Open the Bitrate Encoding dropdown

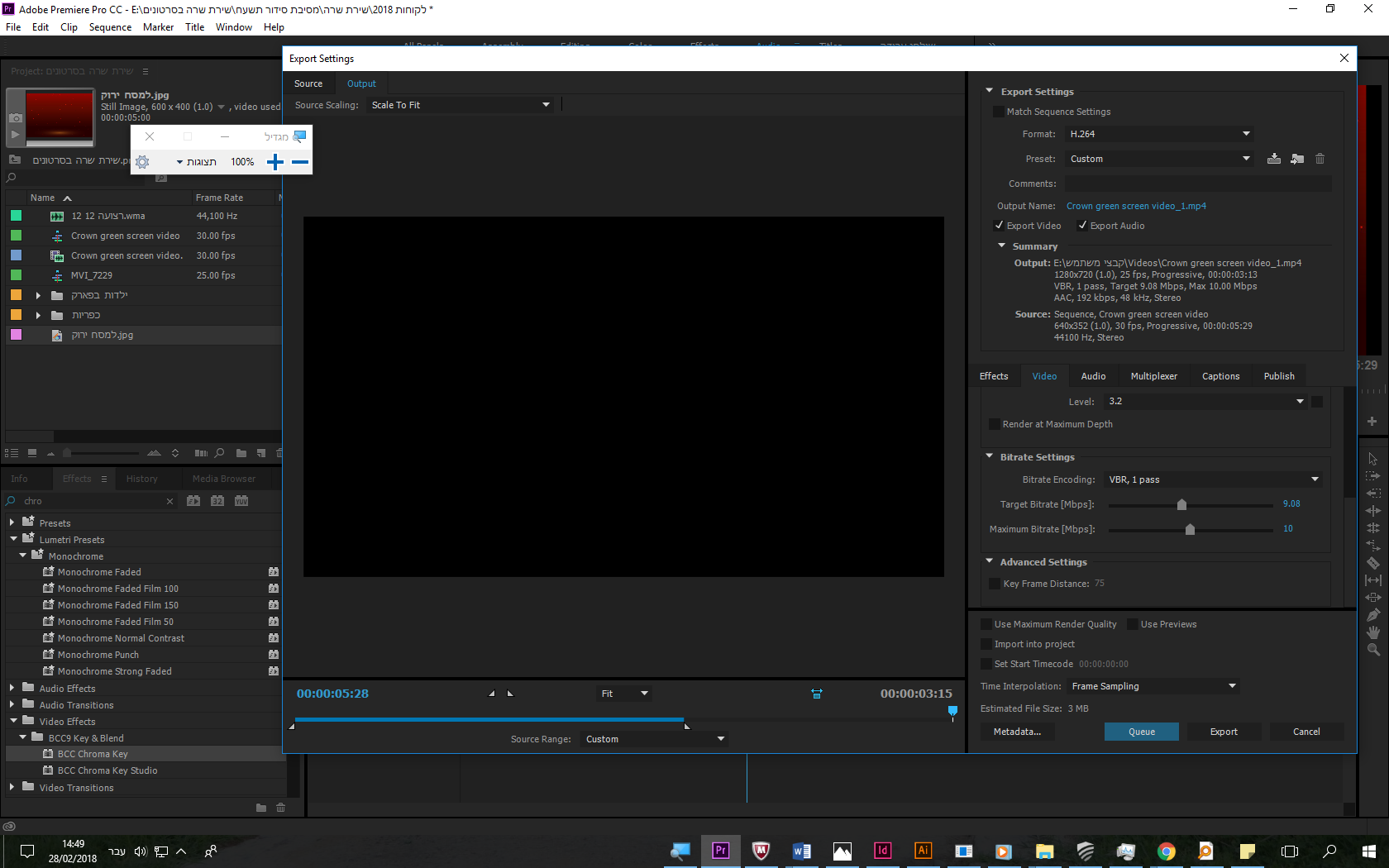[x=1212, y=479]
